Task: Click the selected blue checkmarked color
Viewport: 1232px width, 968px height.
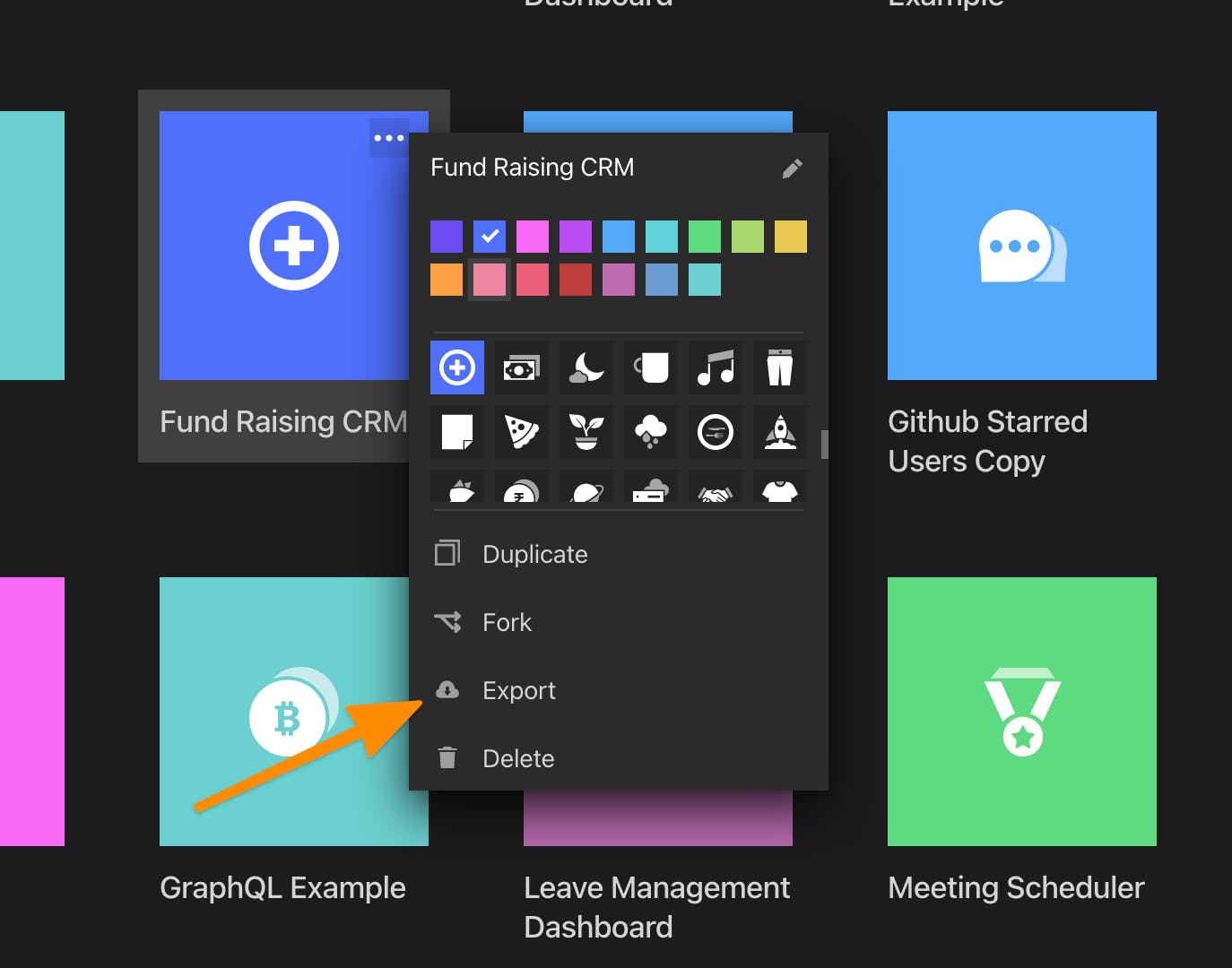Action: pyautogui.click(x=490, y=237)
